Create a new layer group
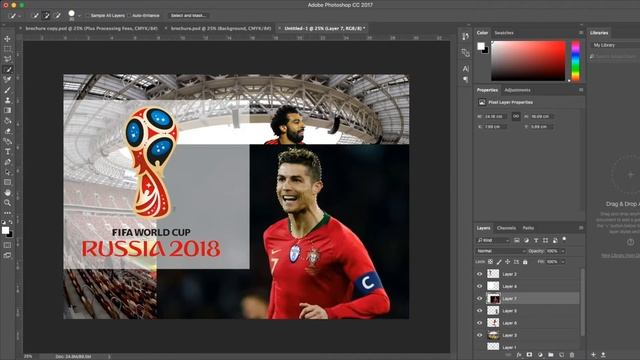This screenshot has height=360, width=640. point(551,355)
